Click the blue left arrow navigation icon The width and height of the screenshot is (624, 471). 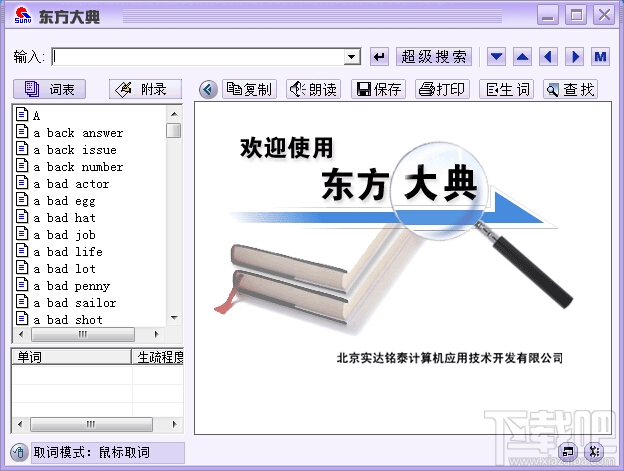548,57
